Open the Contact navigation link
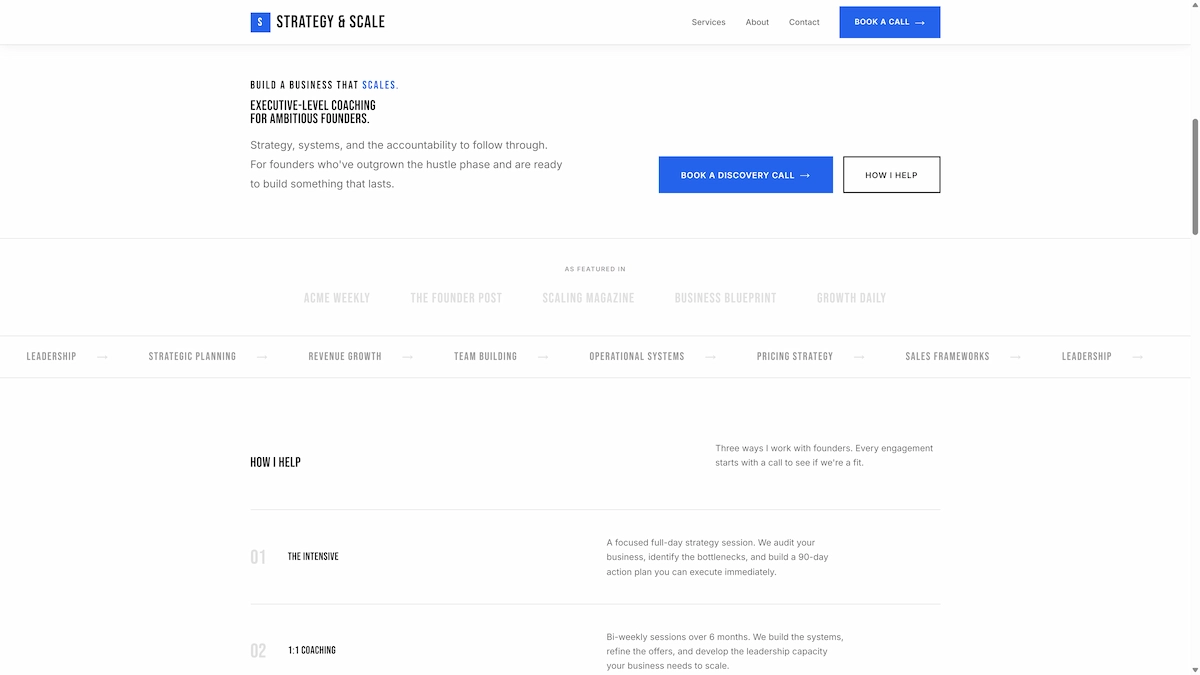The height and width of the screenshot is (675, 1200). click(804, 22)
